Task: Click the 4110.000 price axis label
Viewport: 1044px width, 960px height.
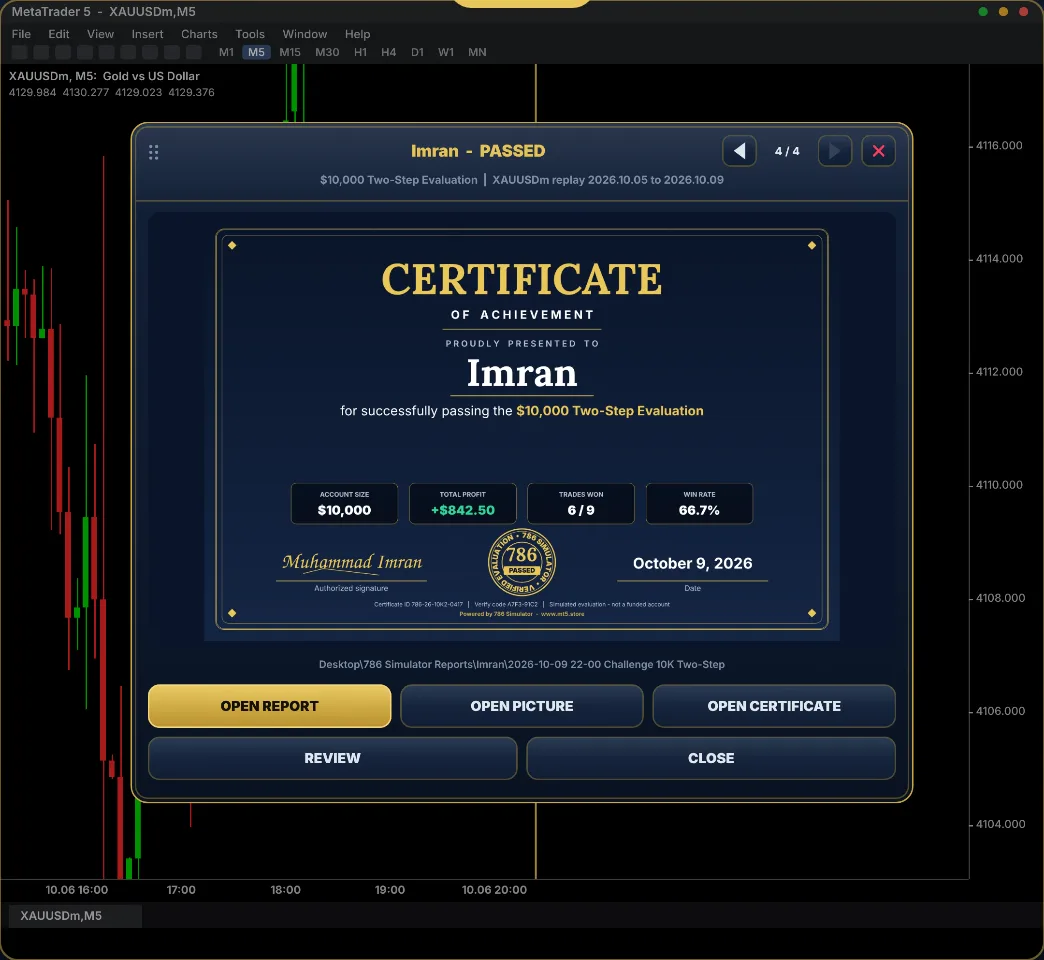Action: pos(999,485)
